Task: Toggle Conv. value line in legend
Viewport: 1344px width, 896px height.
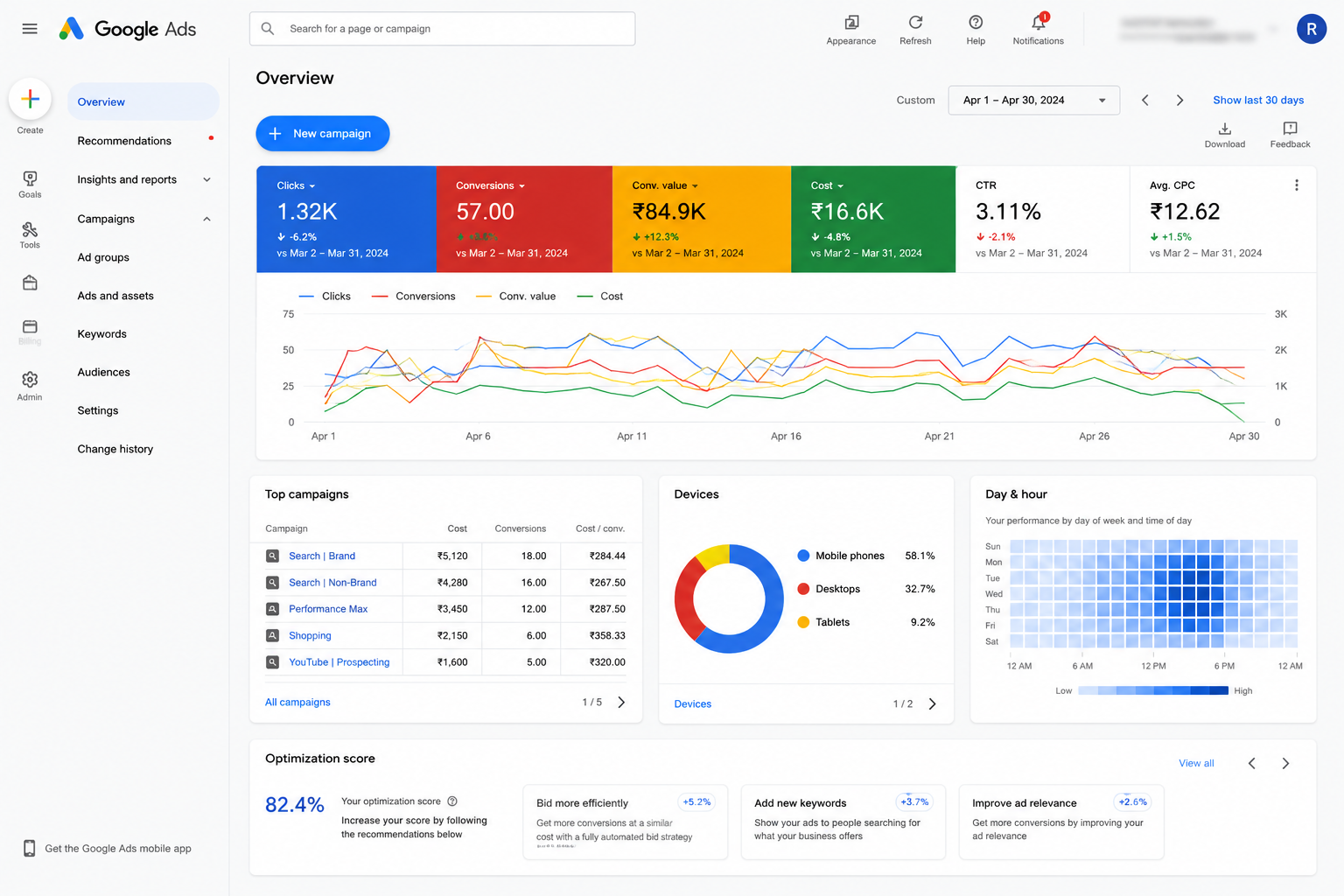Action: 515,297
